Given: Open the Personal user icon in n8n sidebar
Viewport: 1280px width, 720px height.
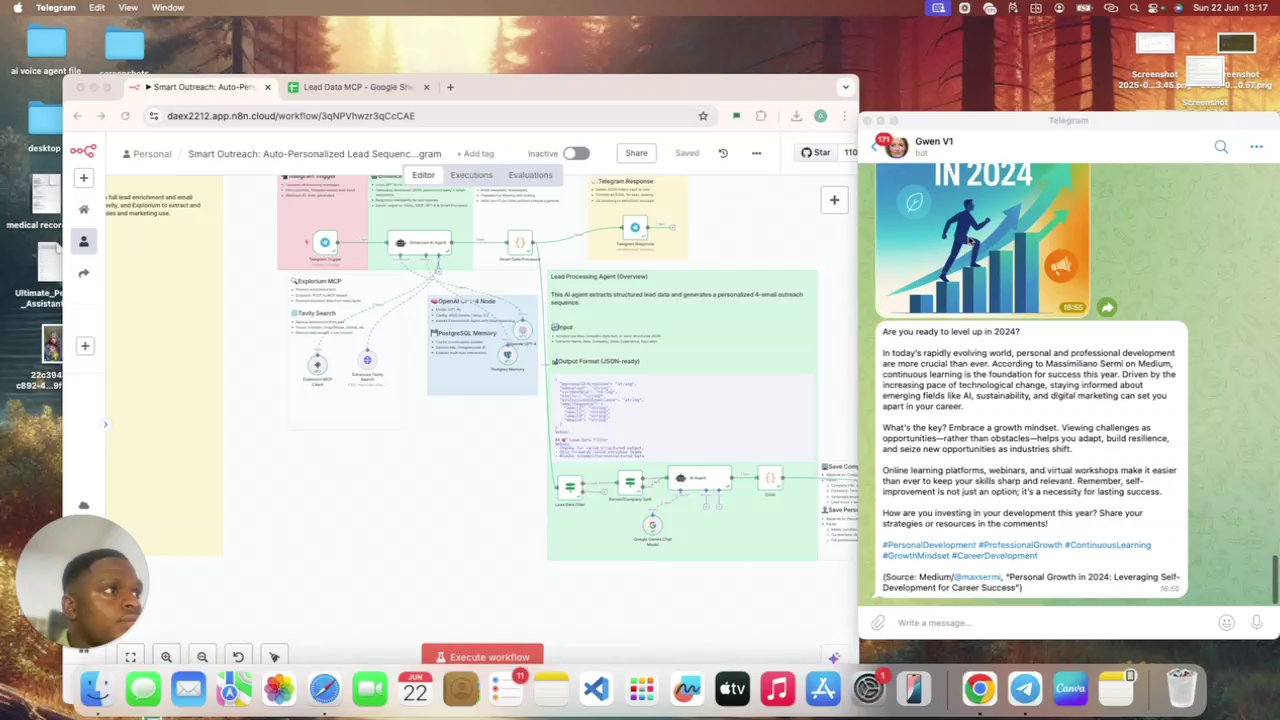Looking at the screenshot, I should pos(84,241).
